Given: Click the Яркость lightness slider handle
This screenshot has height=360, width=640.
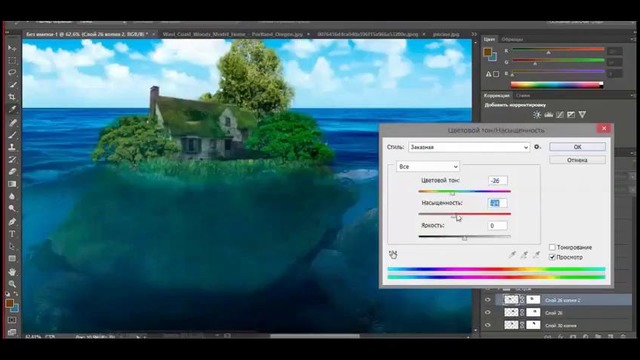Looking at the screenshot, I should [464, 238].
